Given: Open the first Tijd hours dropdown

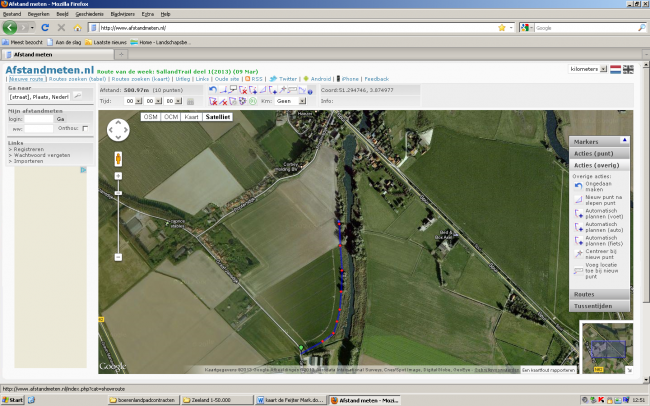Looking at the screenshot, I should pos(138,101).
